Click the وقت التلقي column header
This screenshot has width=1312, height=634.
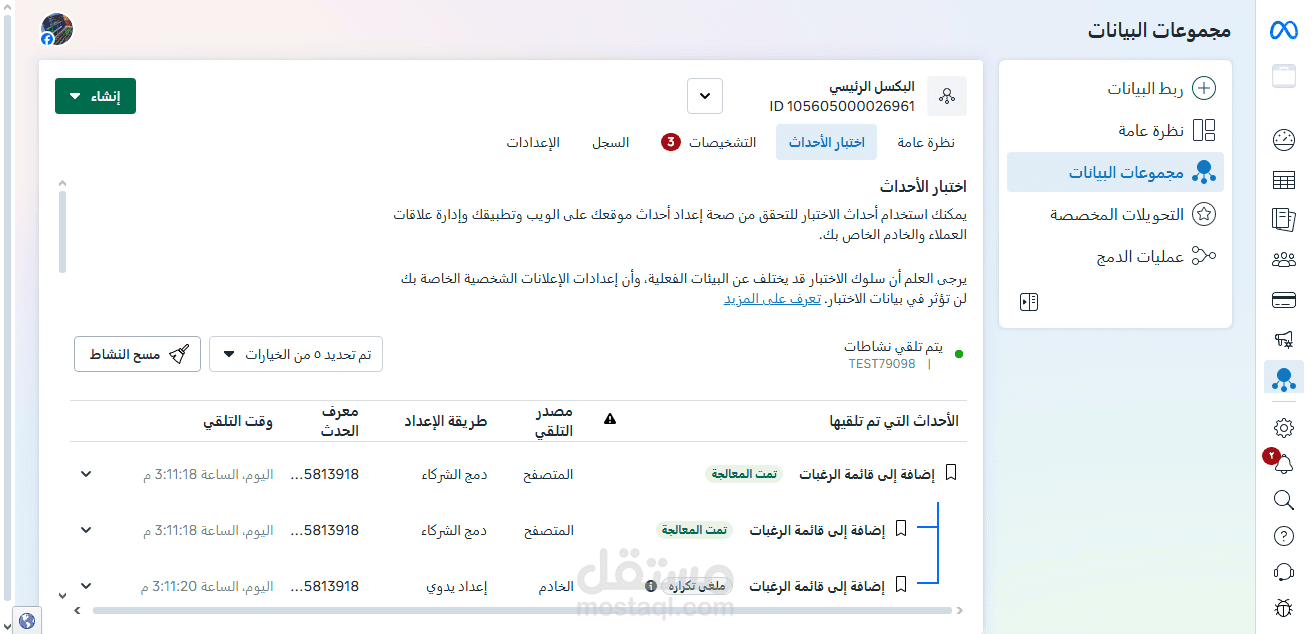click(x=238, y=421)
